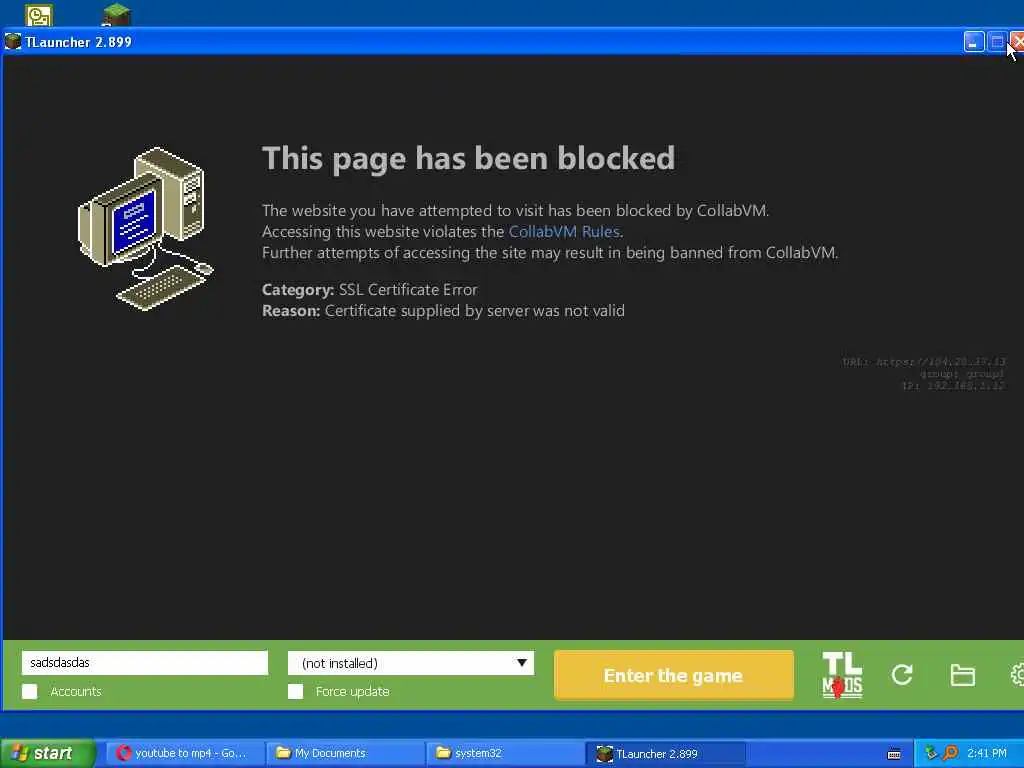Minimize the TLauncher window

coord(974,42)
